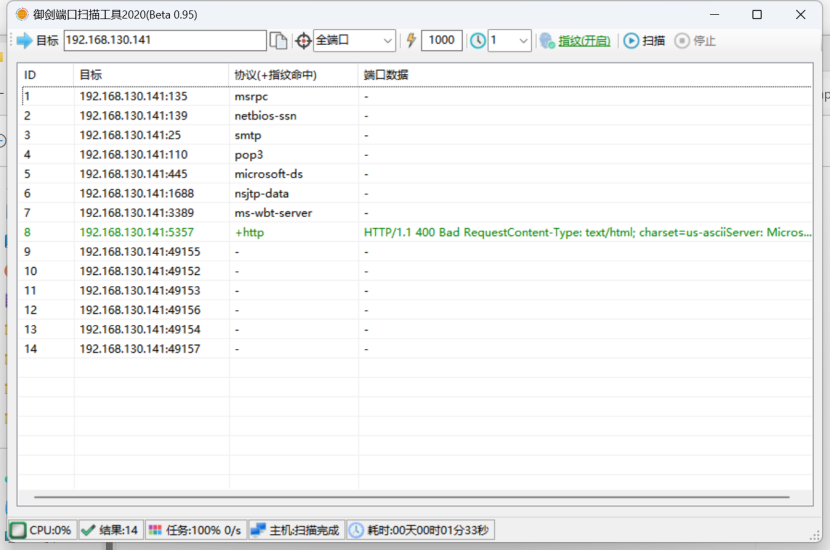Click the 停止 stop button label
This screenshot has width=831, height=550.
click(x=704, y=41)
